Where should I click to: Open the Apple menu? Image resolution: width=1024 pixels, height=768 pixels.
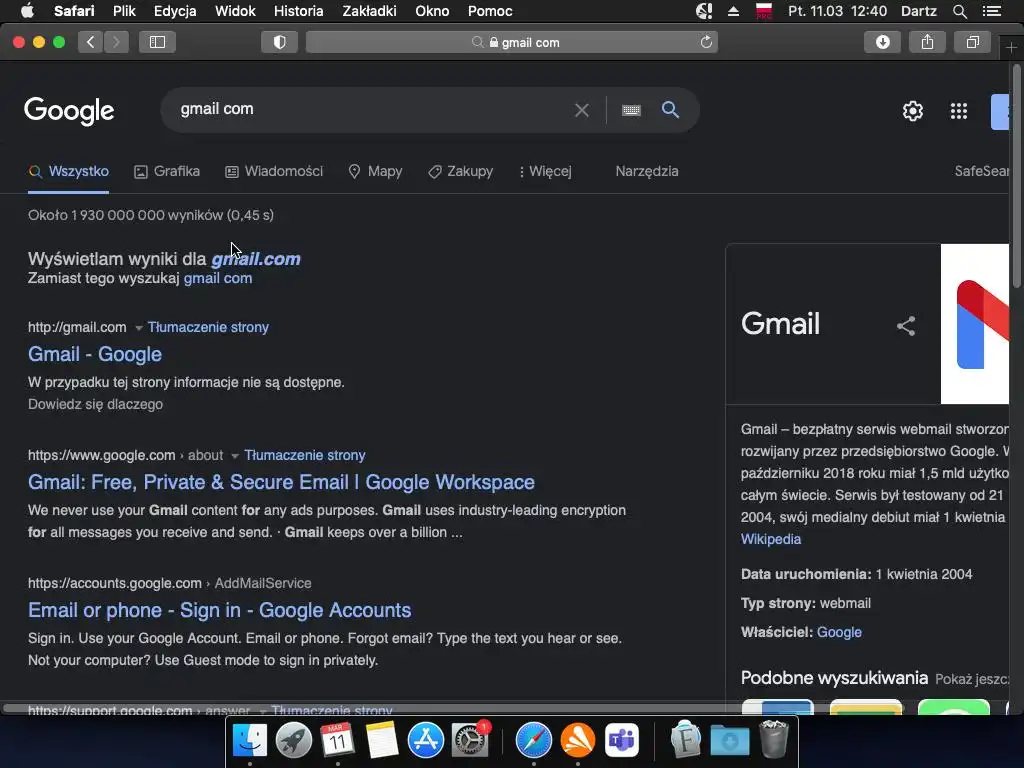point(27,11)
